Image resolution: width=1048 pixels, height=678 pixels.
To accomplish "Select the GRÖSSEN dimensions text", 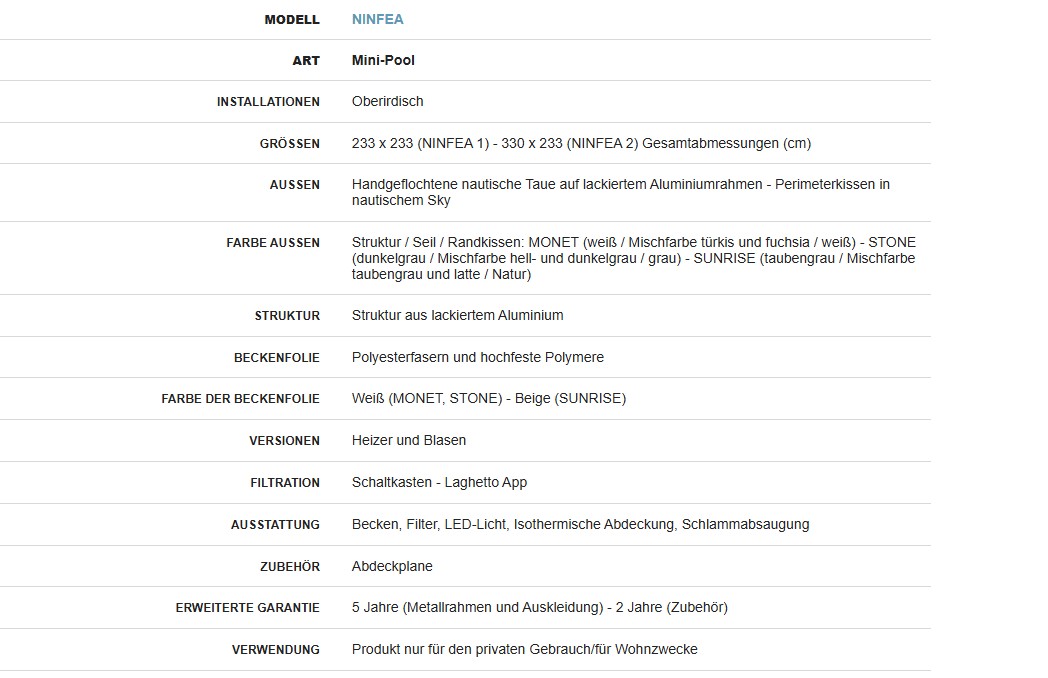I will pos(581,143).
